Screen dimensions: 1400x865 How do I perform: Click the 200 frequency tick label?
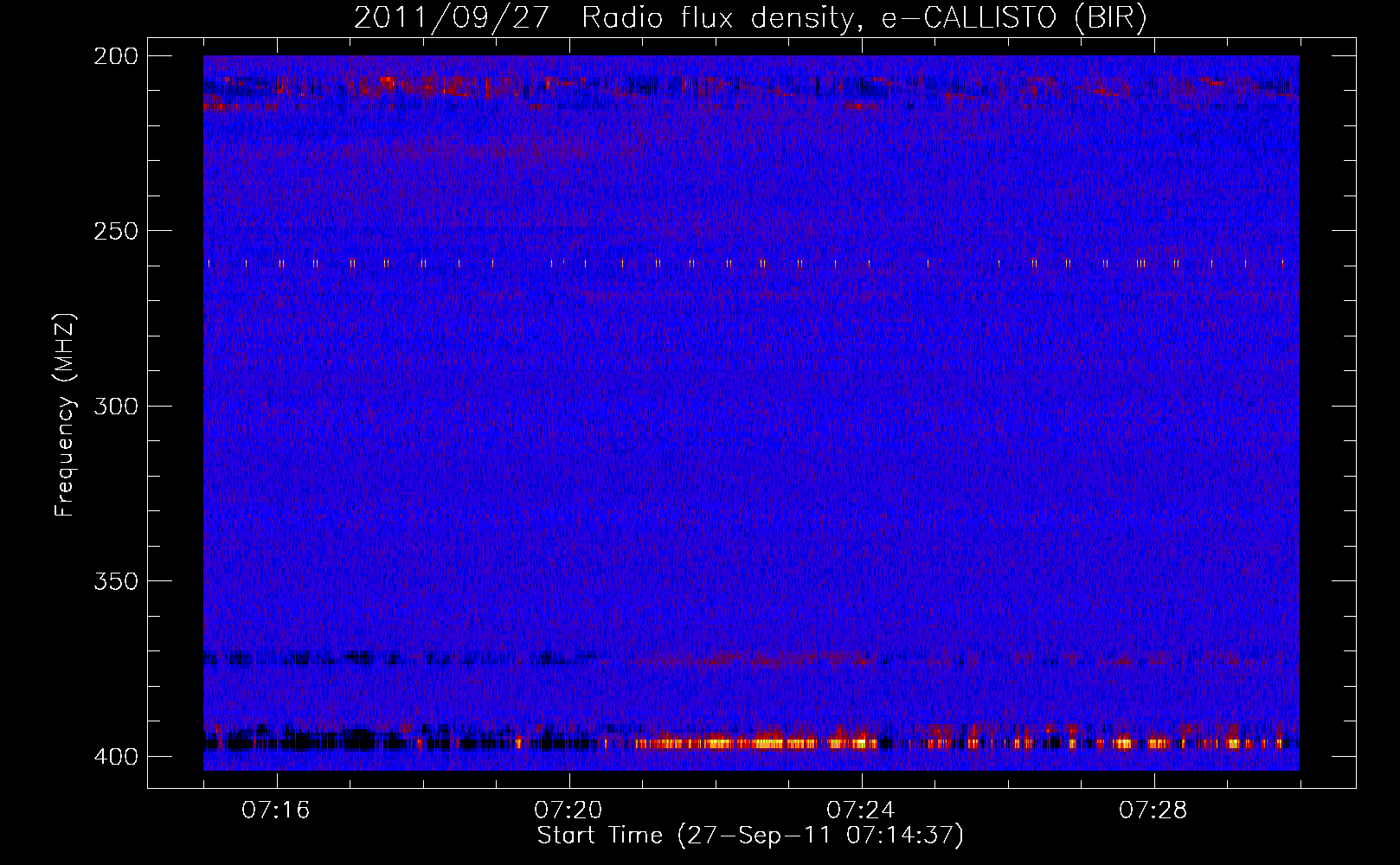115,56
